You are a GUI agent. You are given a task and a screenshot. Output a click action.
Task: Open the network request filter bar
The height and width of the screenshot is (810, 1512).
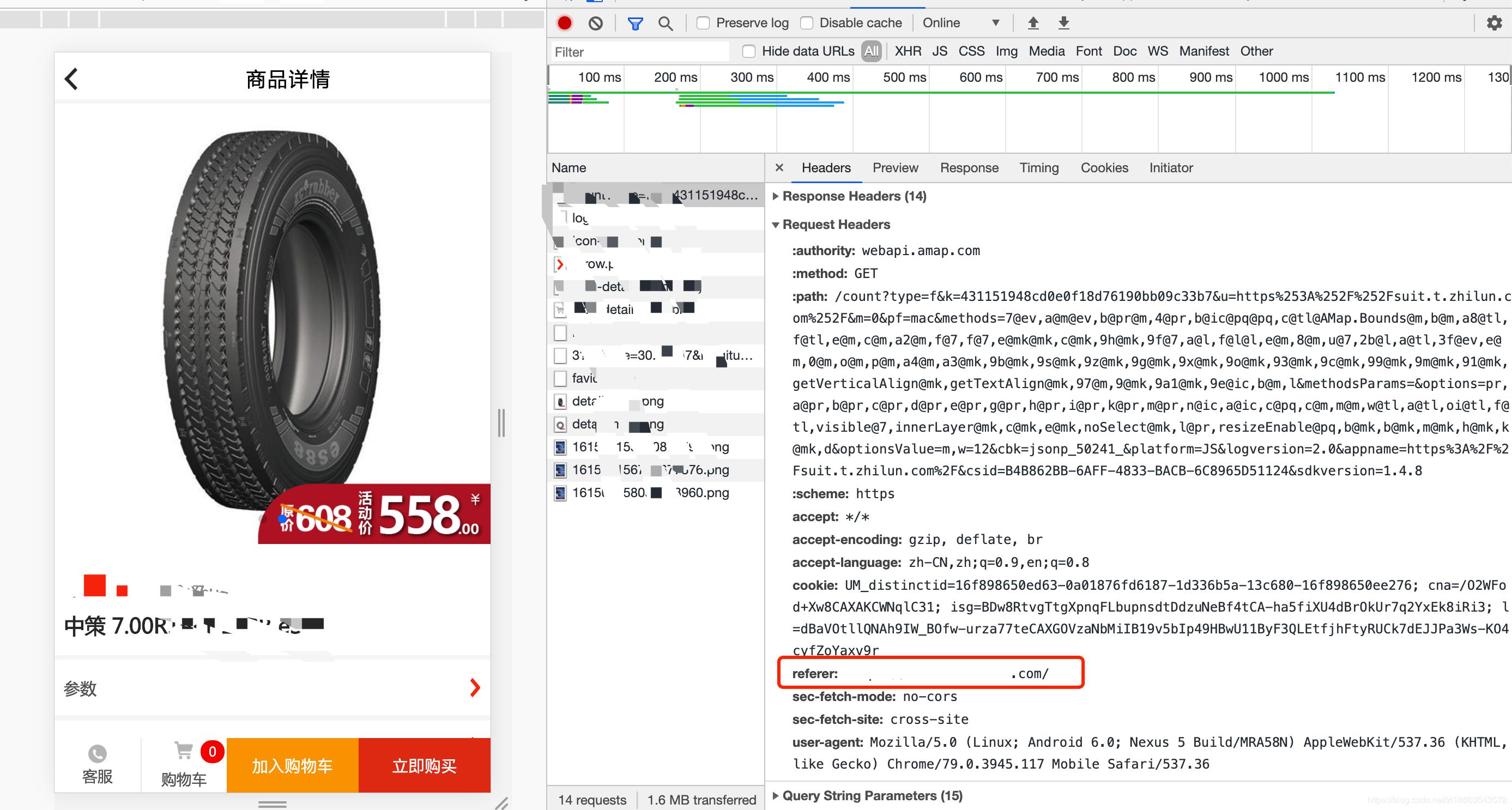coord(634,23)
